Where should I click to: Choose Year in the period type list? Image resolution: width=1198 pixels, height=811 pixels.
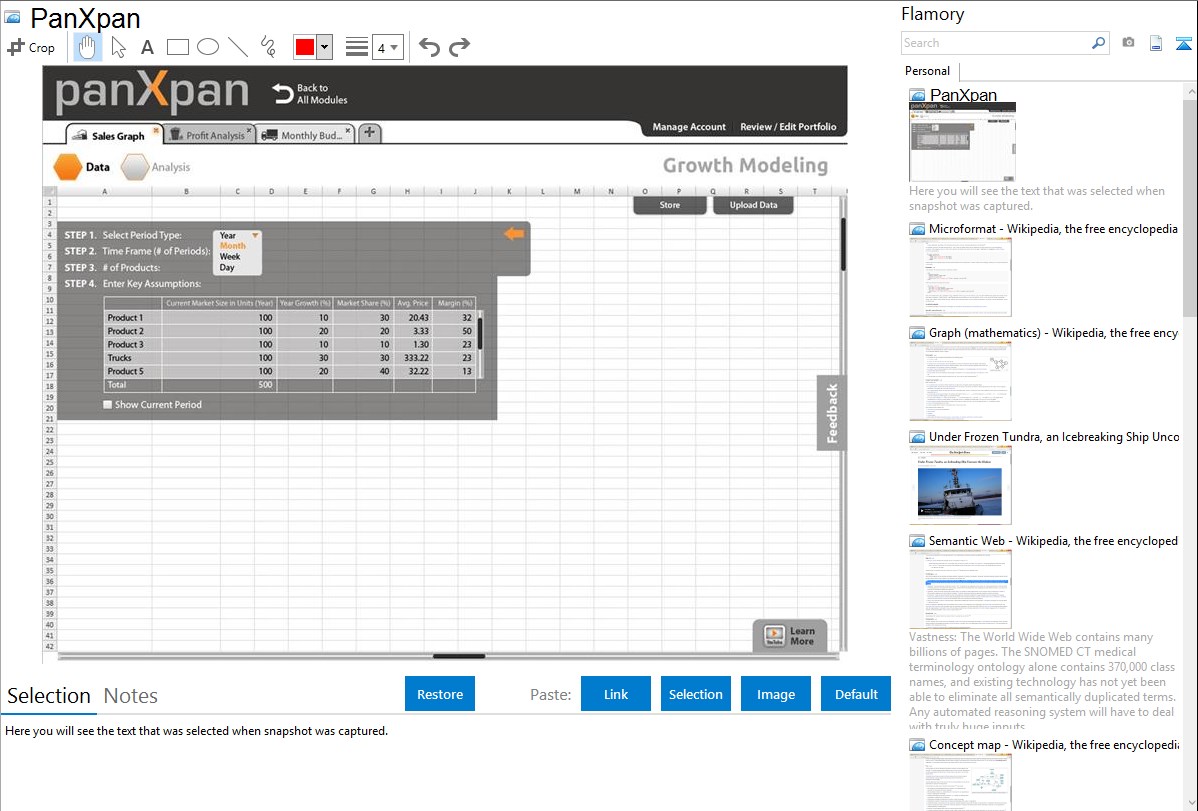[x=228, y=235]
